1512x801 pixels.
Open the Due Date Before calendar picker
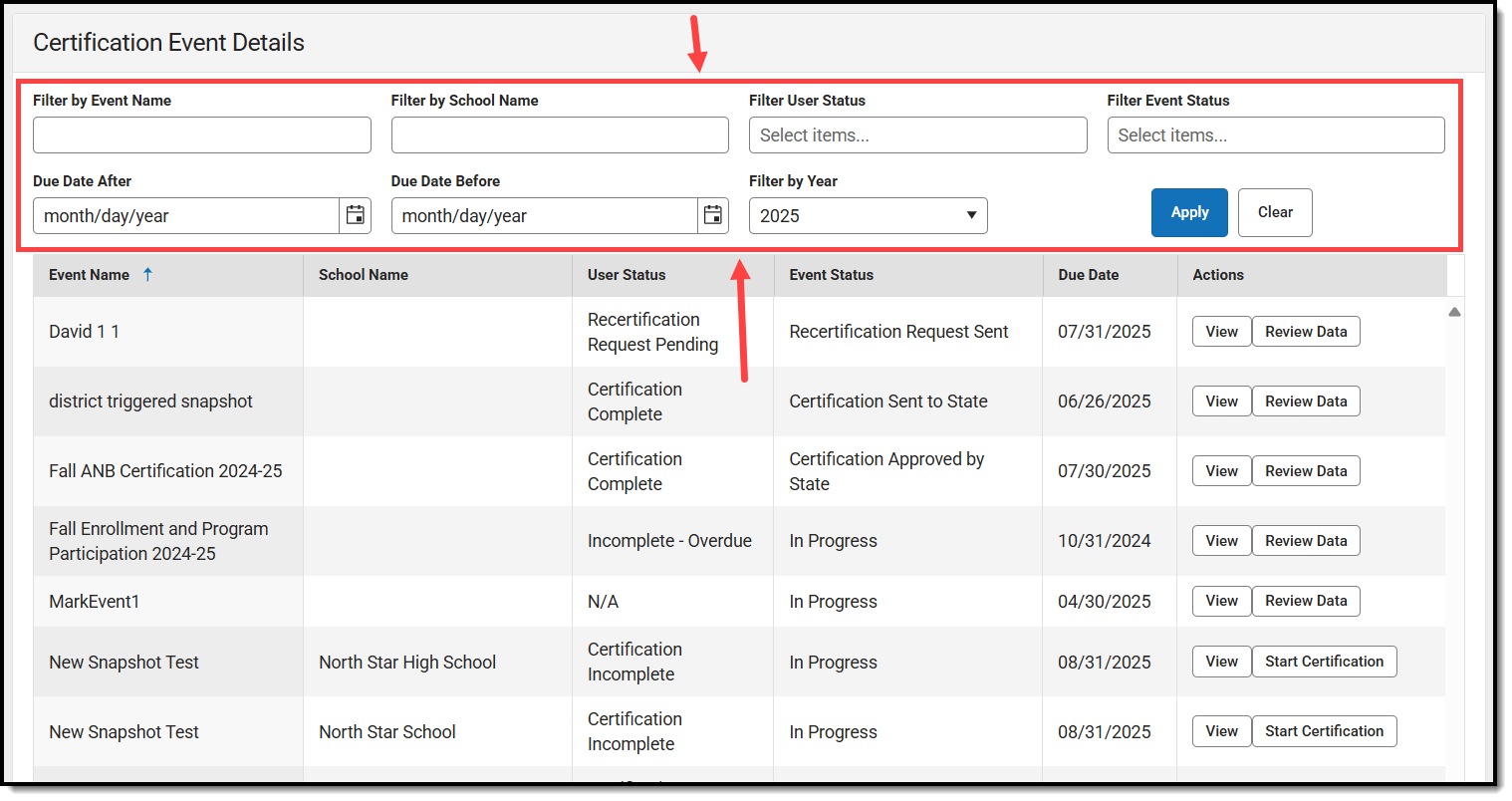(x=713, y=215)
